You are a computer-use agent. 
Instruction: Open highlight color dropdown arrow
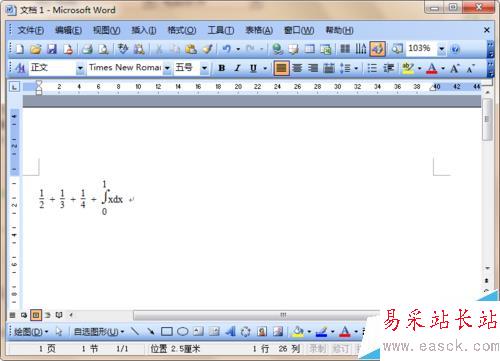click(419, 68)
